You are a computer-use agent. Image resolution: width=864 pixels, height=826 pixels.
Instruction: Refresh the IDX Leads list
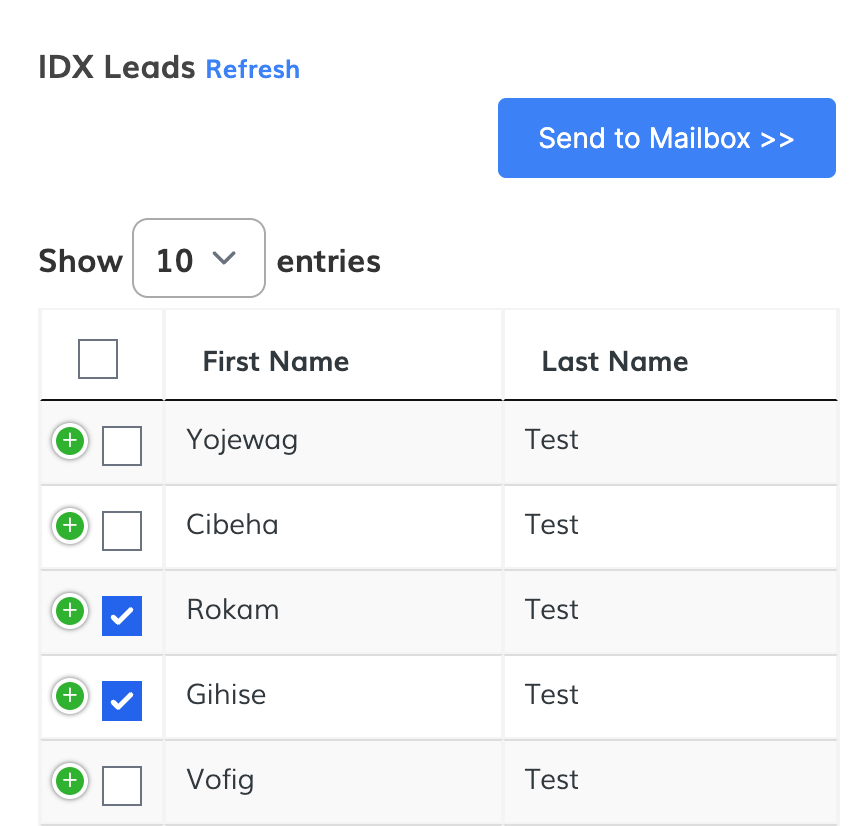click(x=252, y=69)
